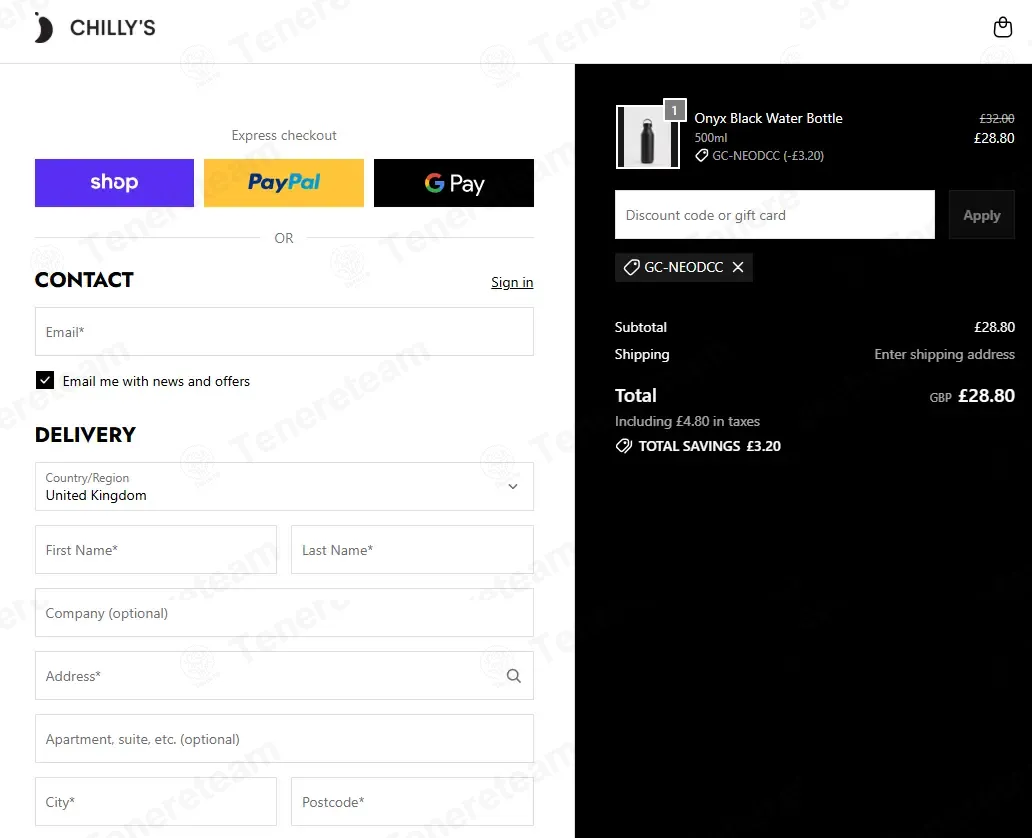Image resolution: width=1032 pixels, height=838 pixels.
Task: Remove the GC-NEODCC discount code
Action: tap(738, 267)
